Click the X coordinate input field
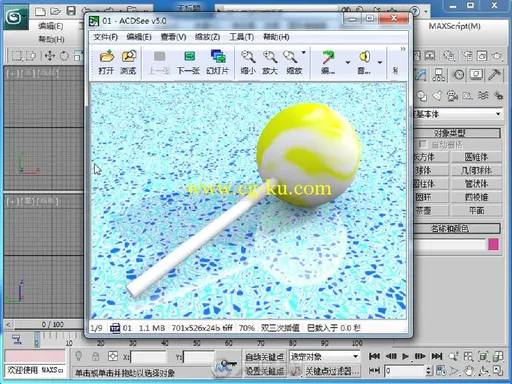Screen dimensions: 512x384 click(x=149, y=357)
